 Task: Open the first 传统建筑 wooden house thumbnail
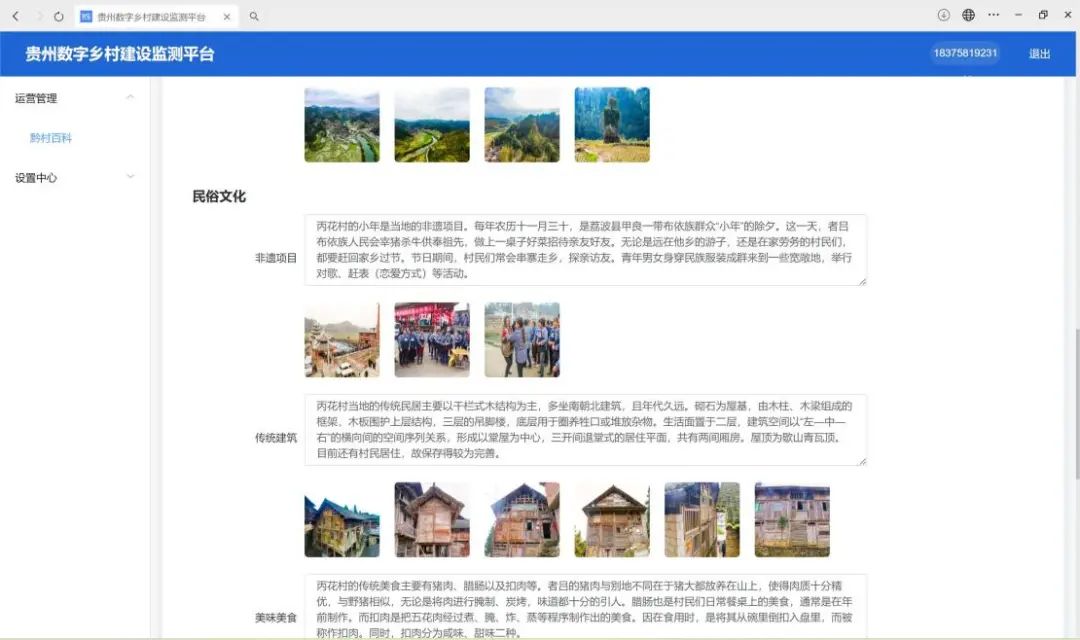point(342,520)
